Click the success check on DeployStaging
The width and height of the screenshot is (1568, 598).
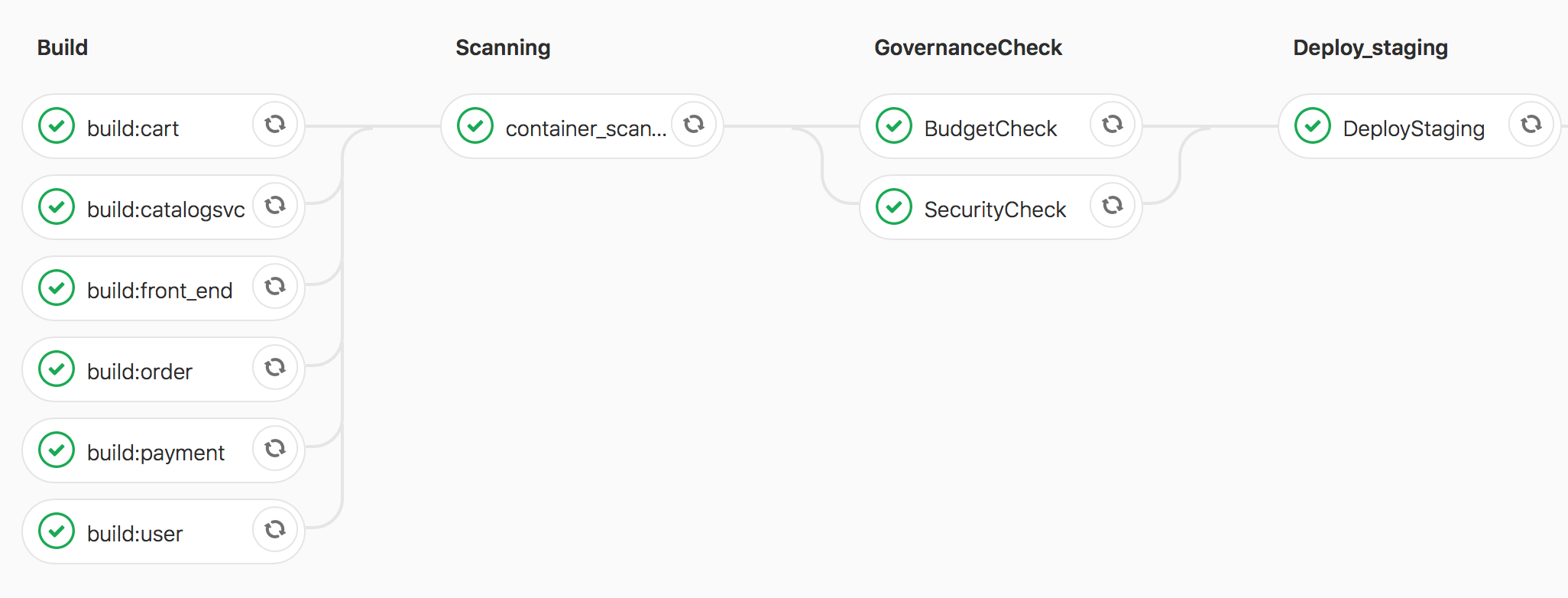[1312, 127]
